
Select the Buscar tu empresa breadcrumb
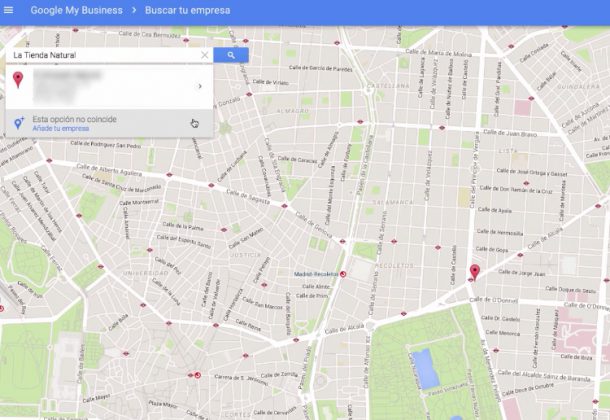[x=187, y=11]
